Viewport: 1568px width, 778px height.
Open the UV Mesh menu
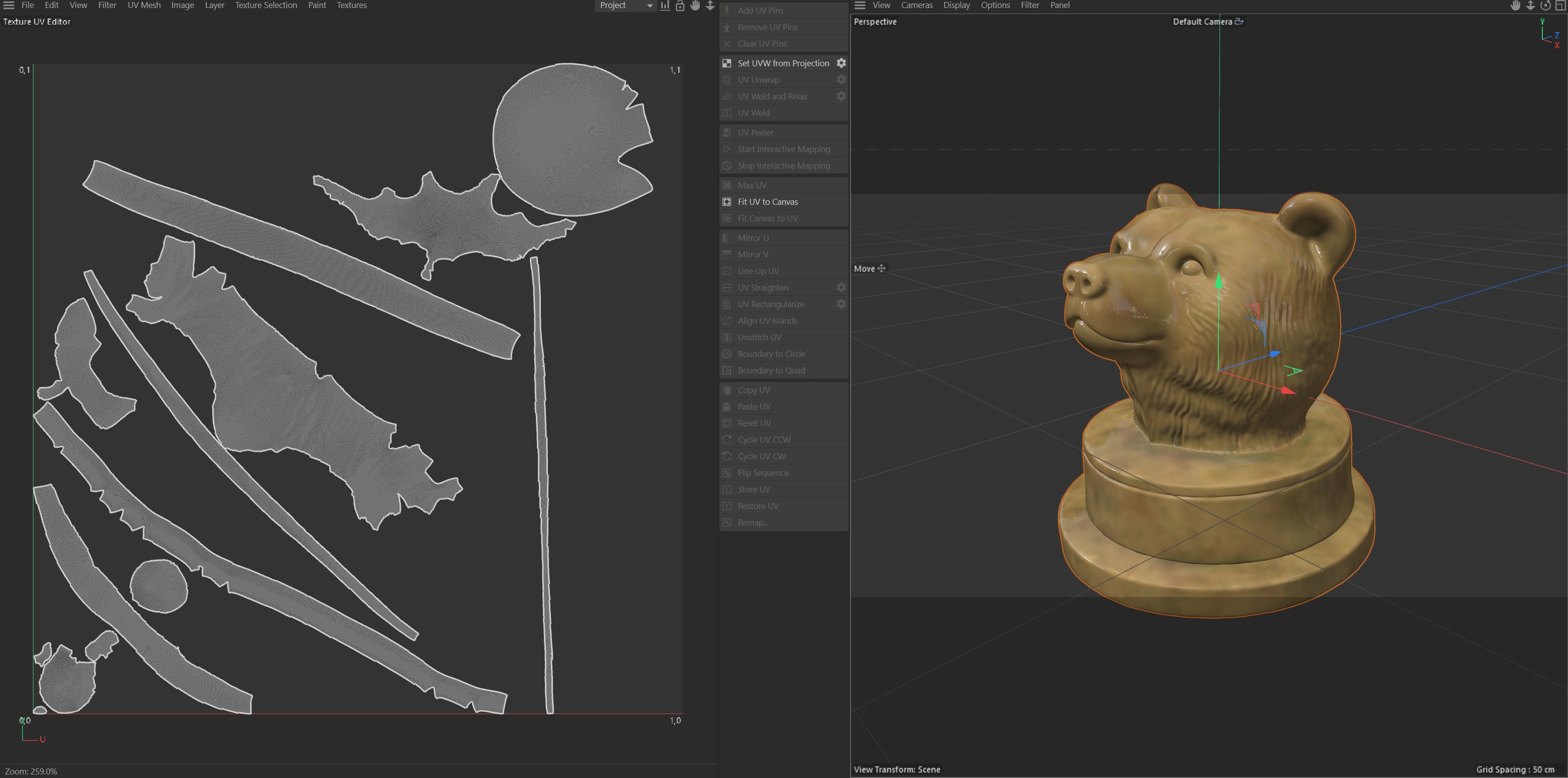point(144,6)
